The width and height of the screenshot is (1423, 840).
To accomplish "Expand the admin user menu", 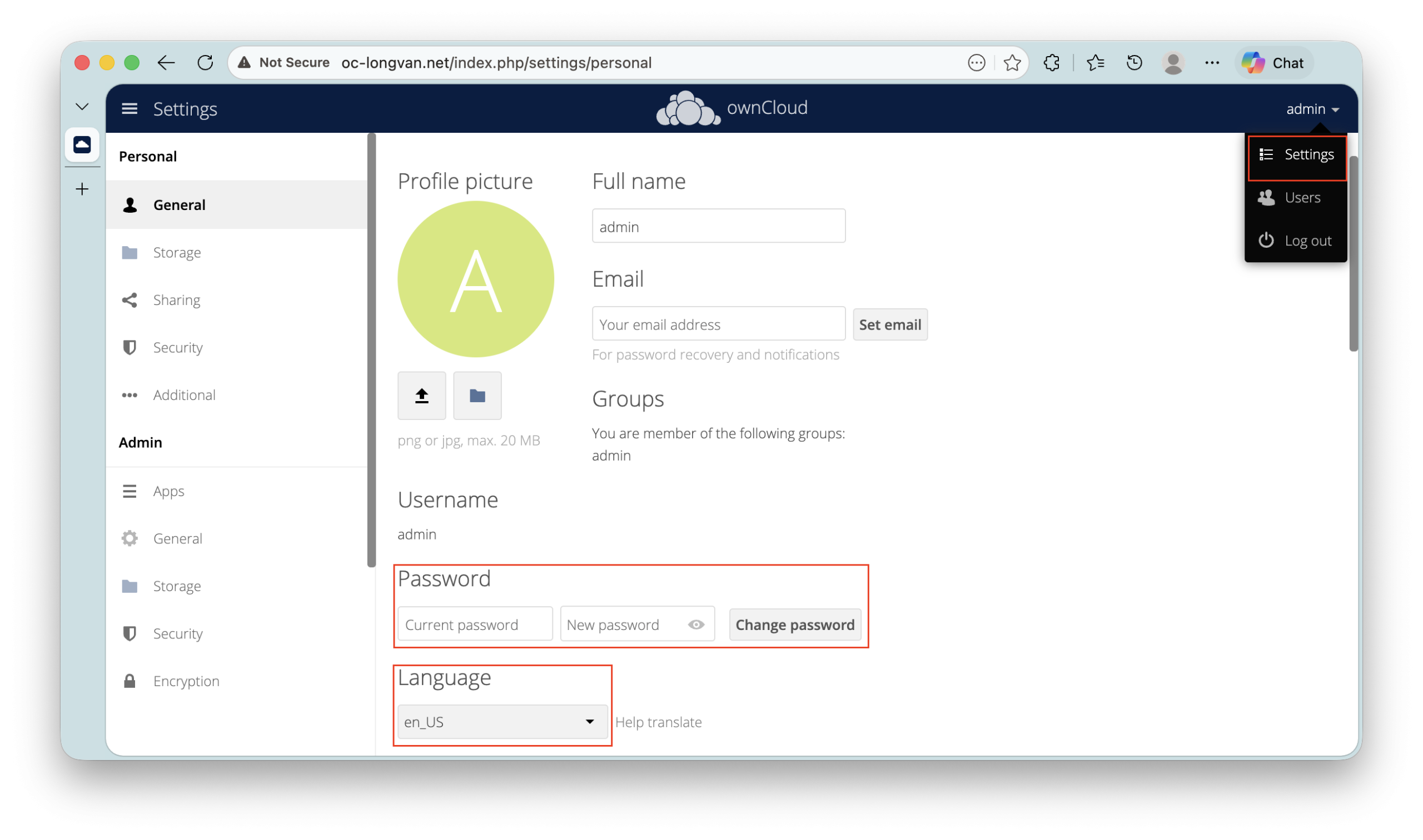I will pyautogui.click(x=1311, y=109).
